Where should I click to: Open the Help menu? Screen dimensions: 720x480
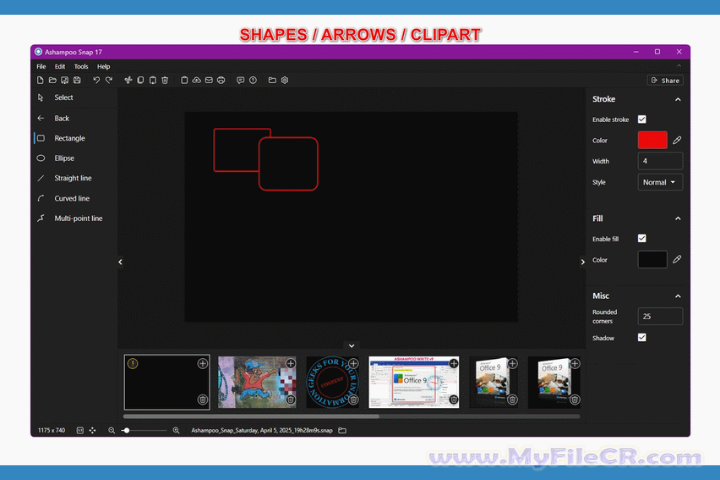pyautogui.click(x=104, y=67)
